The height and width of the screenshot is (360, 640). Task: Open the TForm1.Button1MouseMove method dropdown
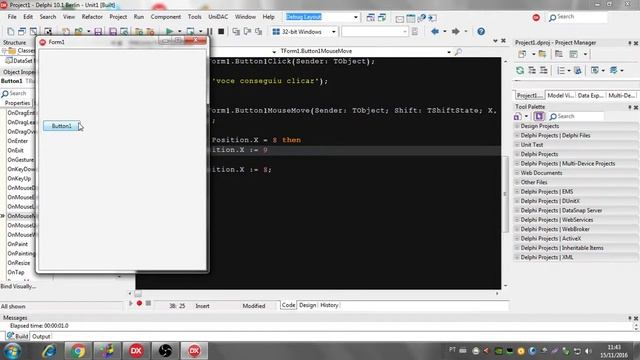click(x=449, y=52)
